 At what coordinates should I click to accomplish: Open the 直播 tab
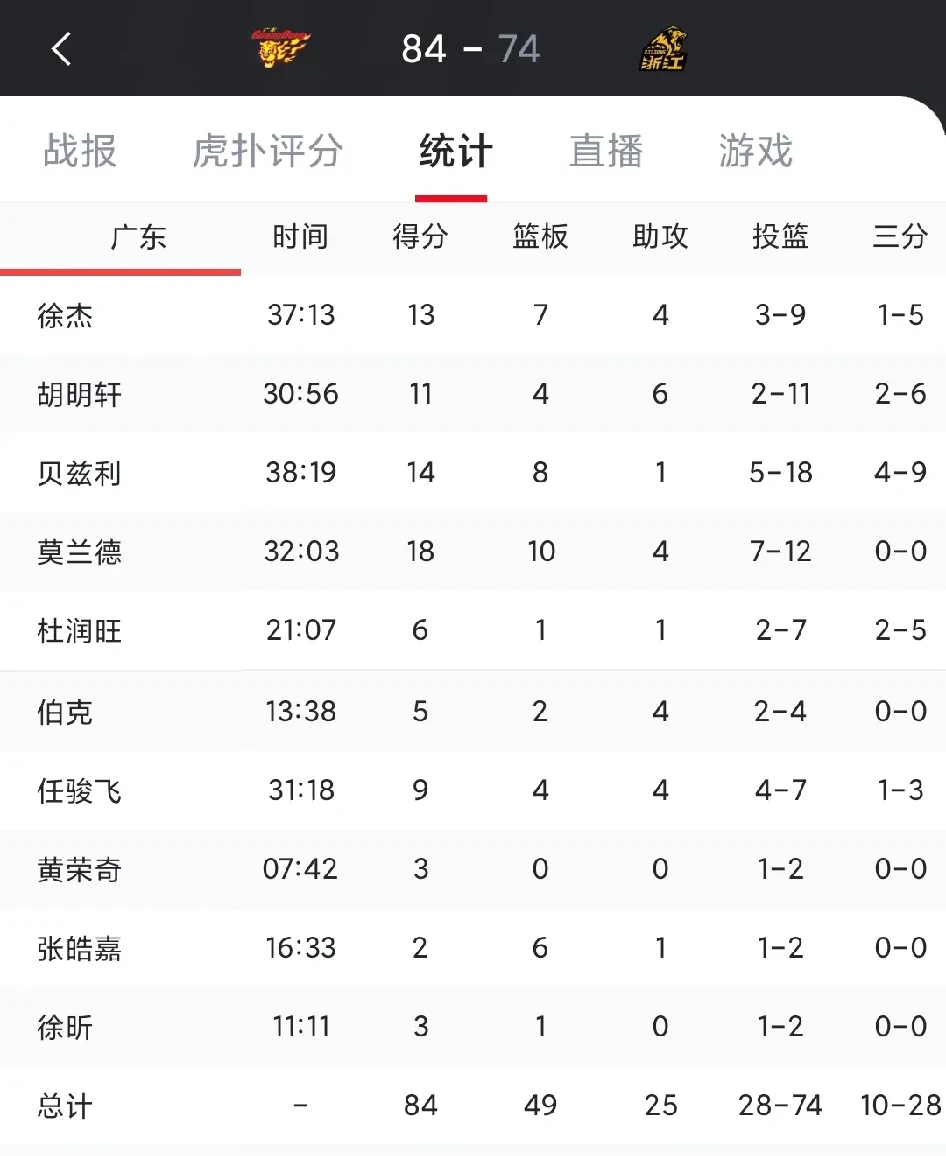[605, 152]
